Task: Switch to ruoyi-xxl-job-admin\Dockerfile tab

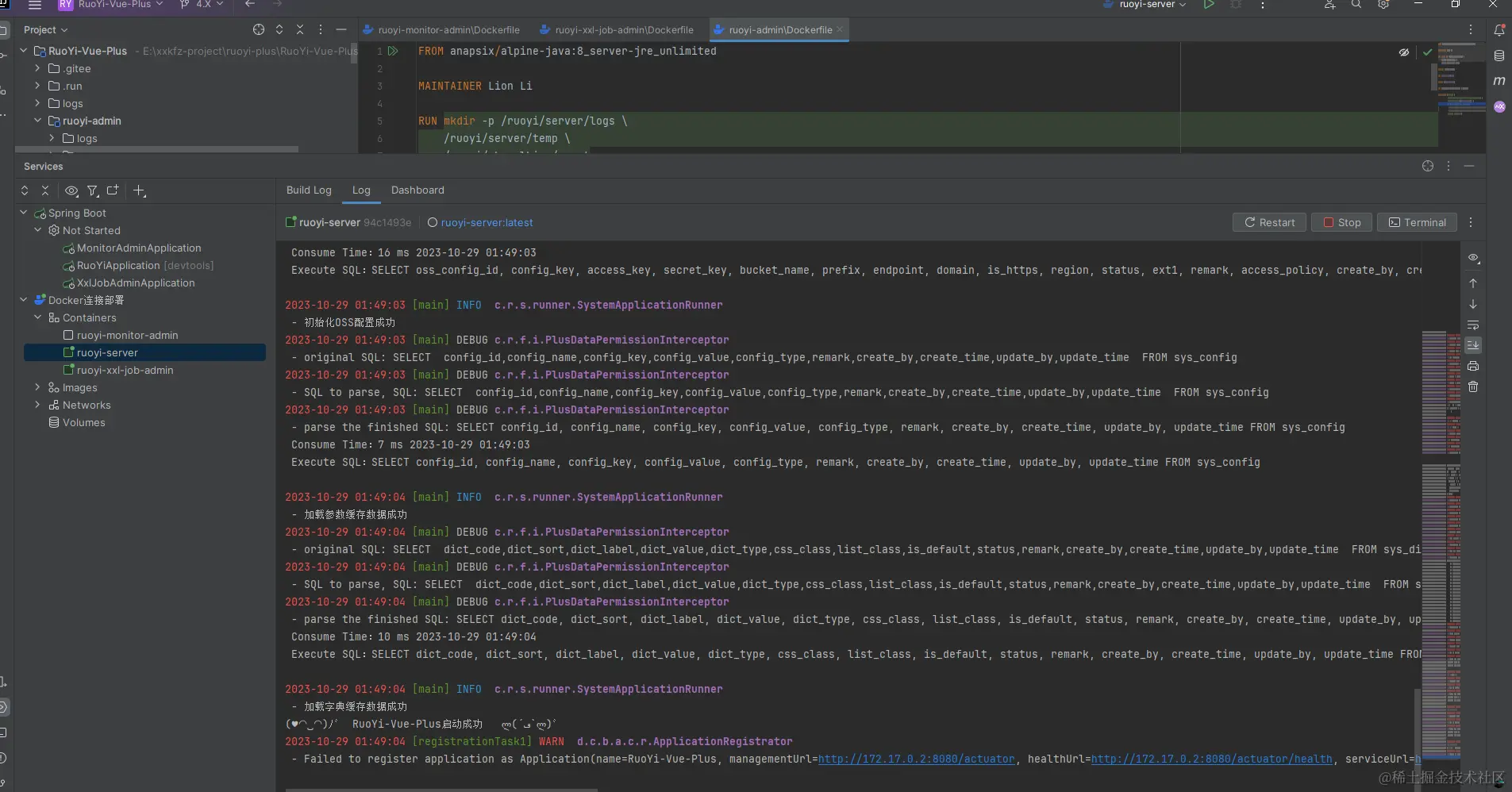Action: (617, 30)
